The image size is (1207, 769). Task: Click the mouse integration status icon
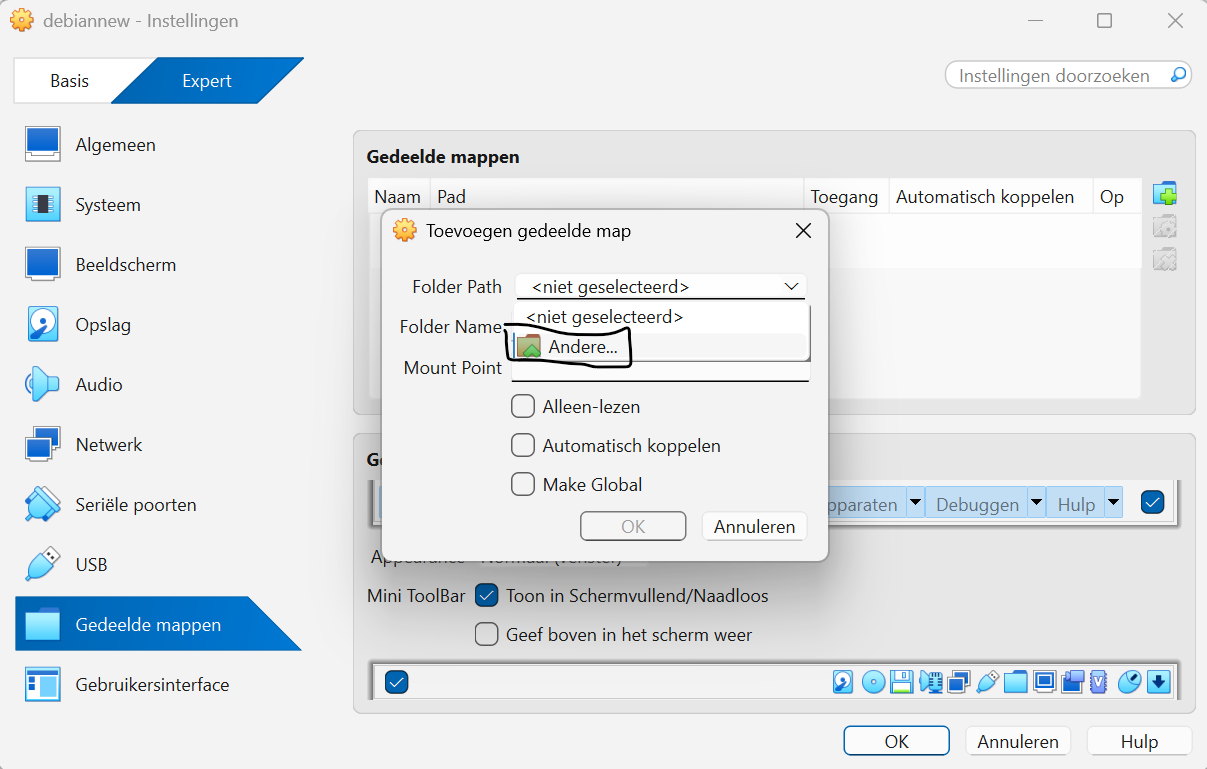1129,682
